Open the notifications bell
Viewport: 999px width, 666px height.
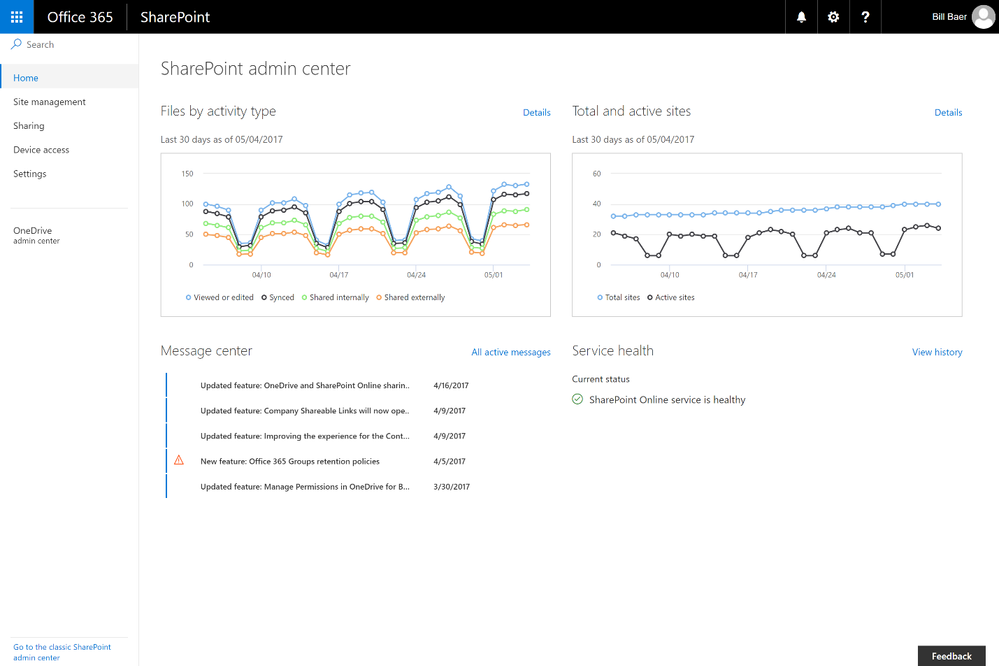pos(801,17)
